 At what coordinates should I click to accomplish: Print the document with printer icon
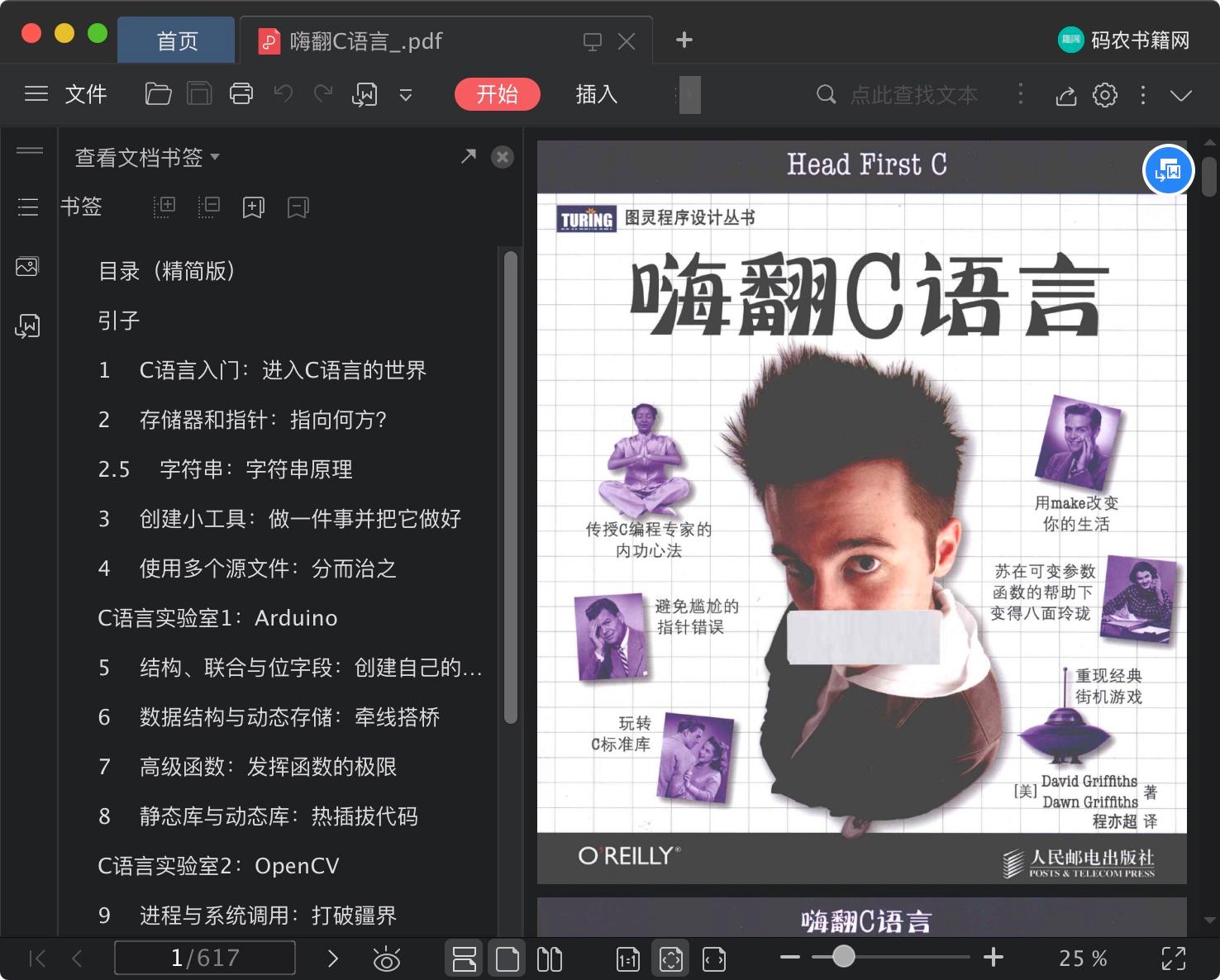coord(241,94)
